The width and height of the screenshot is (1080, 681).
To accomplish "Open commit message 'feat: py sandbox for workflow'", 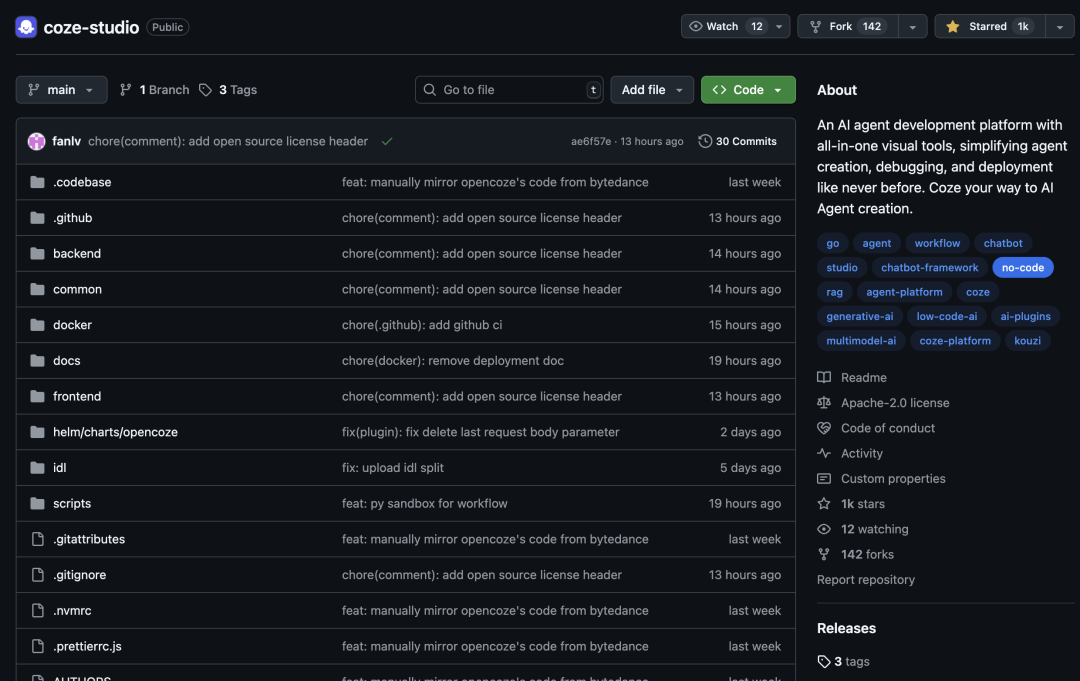I will click(424, 503).
